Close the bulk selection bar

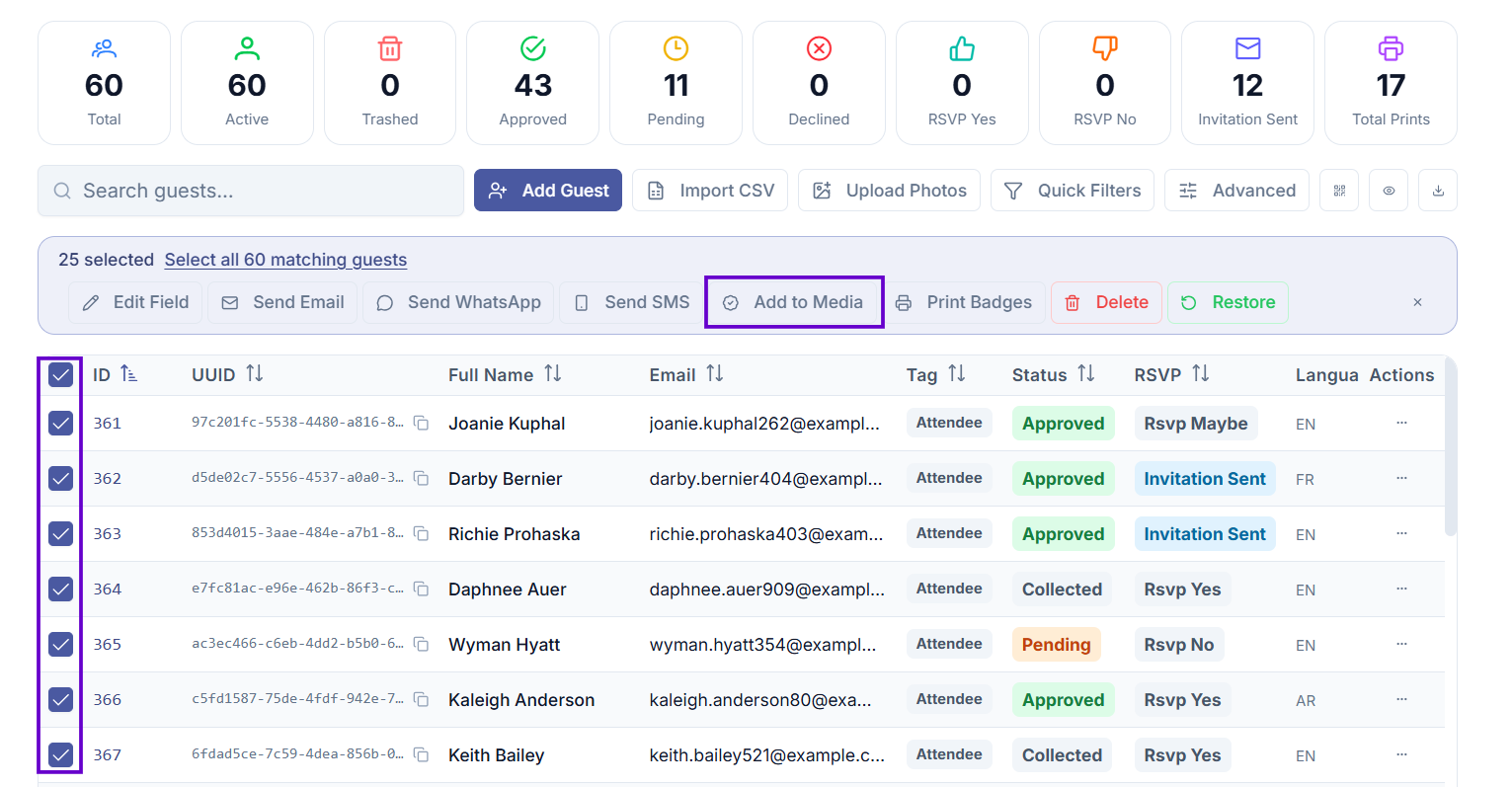click(x=1417, y=302)
